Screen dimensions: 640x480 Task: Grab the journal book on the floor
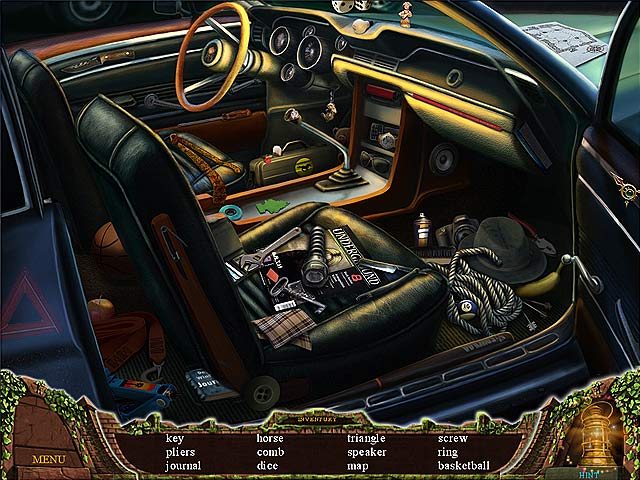[x=209, y=385]
